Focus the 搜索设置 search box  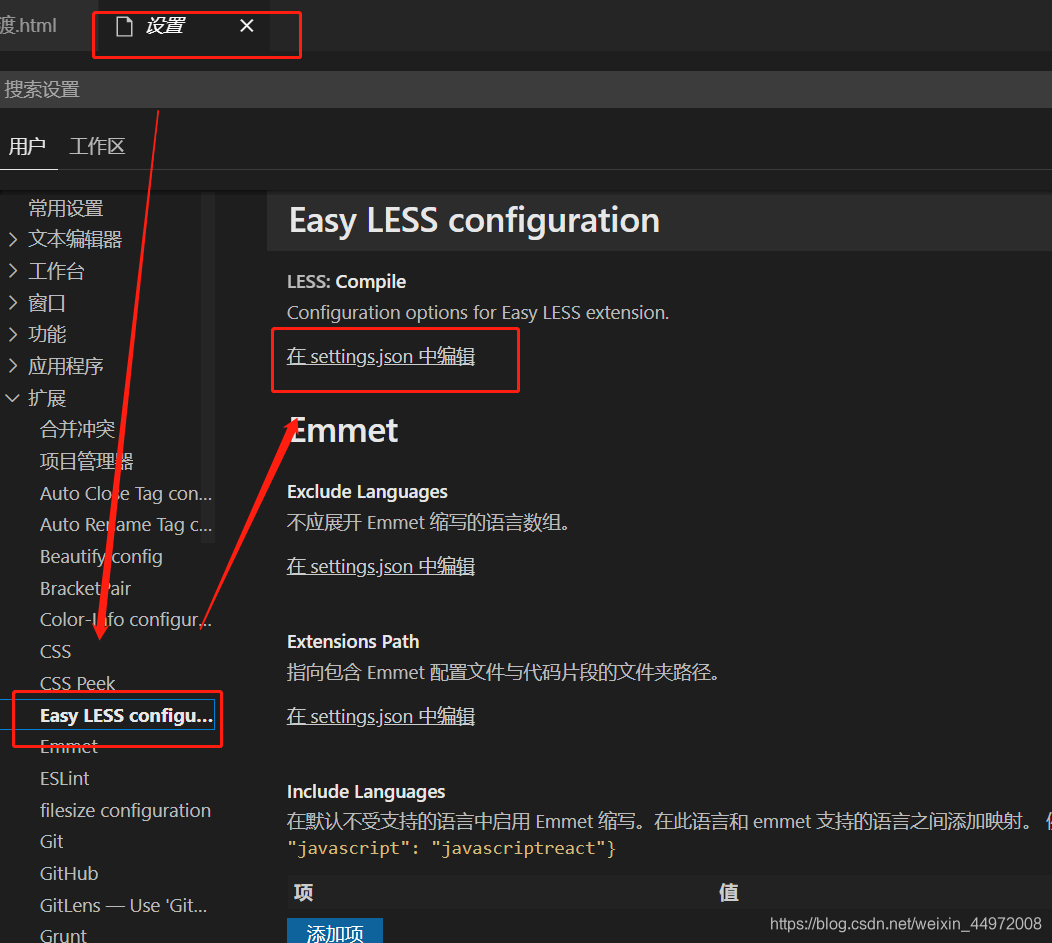526,89
